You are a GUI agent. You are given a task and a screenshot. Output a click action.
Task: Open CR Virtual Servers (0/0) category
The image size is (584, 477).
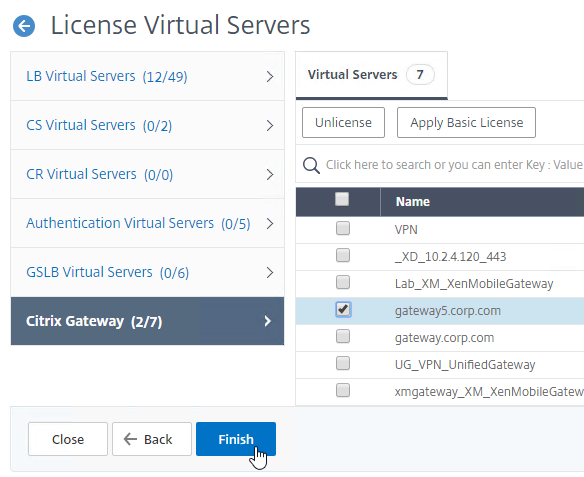pos(147,174)
